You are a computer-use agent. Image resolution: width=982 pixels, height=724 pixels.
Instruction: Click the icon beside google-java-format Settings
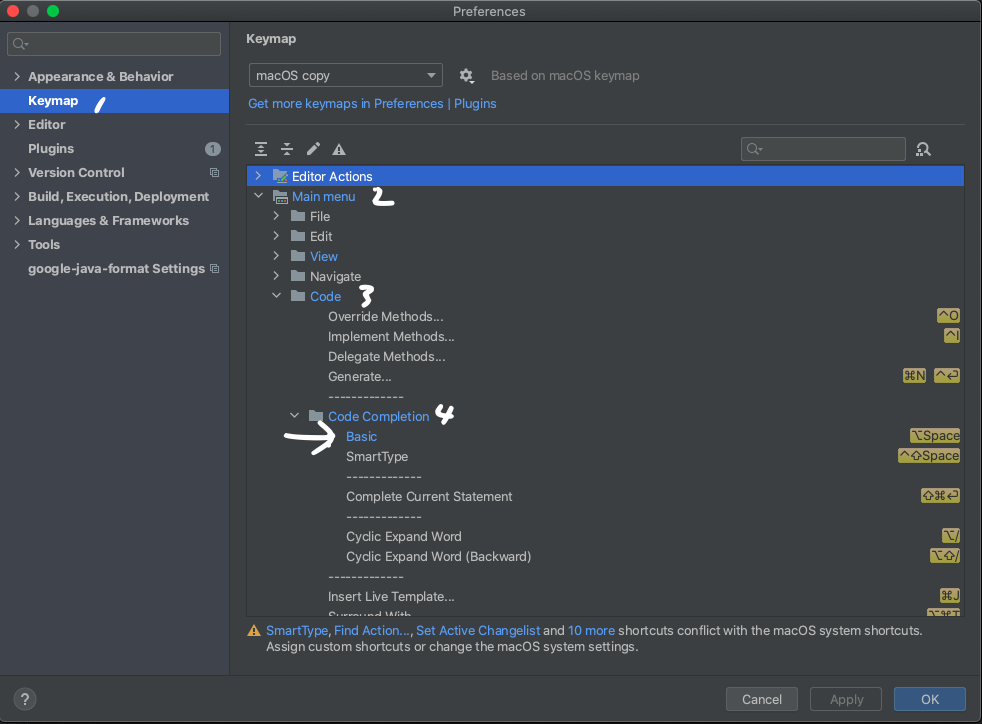click(213, 268)
